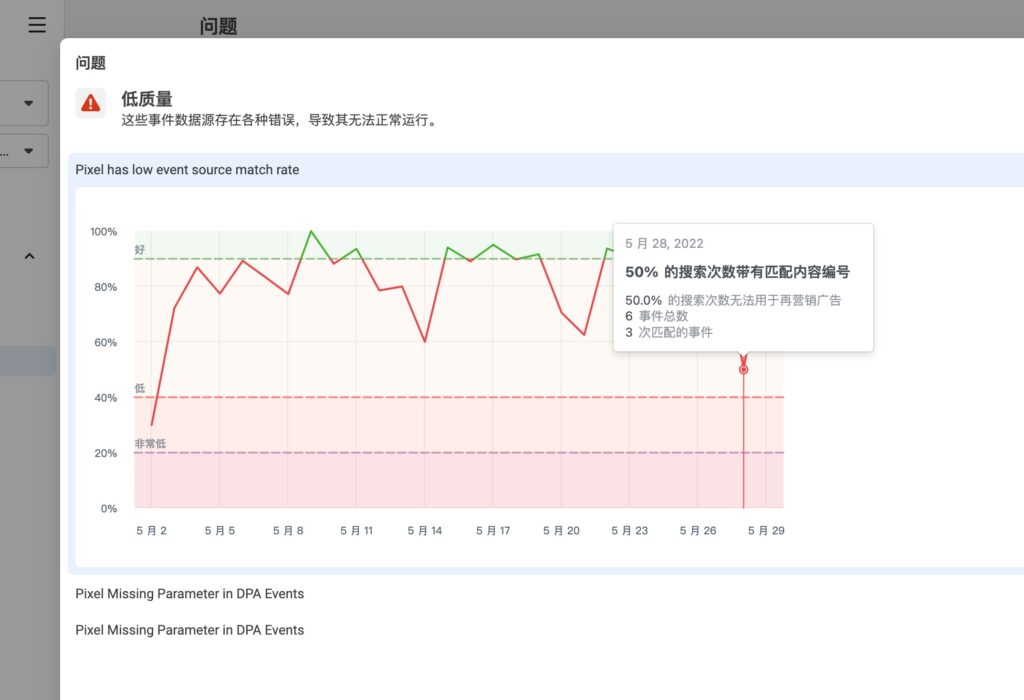Click the second Pixel Missing Parameter in DPA Events entry
Screen dimensions: 1024x700
tap(189, 630)
